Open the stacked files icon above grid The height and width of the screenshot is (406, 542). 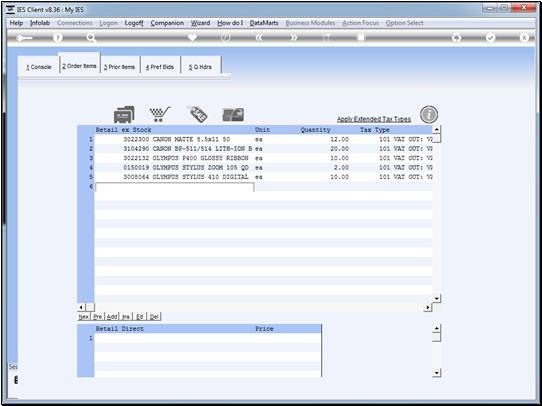pyautogui.click(x=124, y=114)
